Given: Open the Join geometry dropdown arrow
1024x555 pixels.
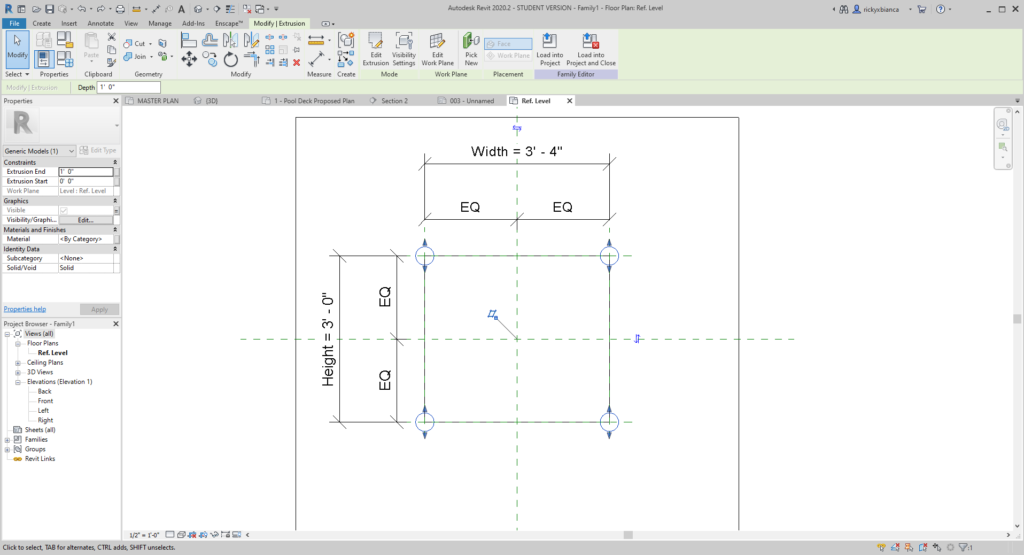Looking at the screenshot, I should point(151,57).
